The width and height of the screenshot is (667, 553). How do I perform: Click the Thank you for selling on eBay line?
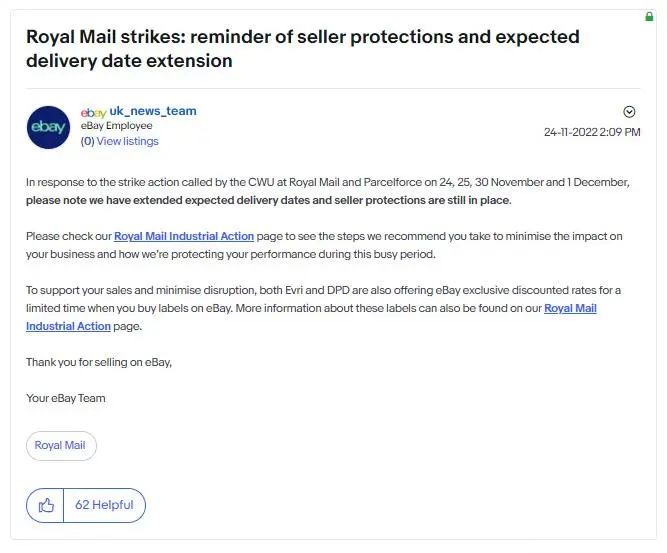(x=99, y=362)
